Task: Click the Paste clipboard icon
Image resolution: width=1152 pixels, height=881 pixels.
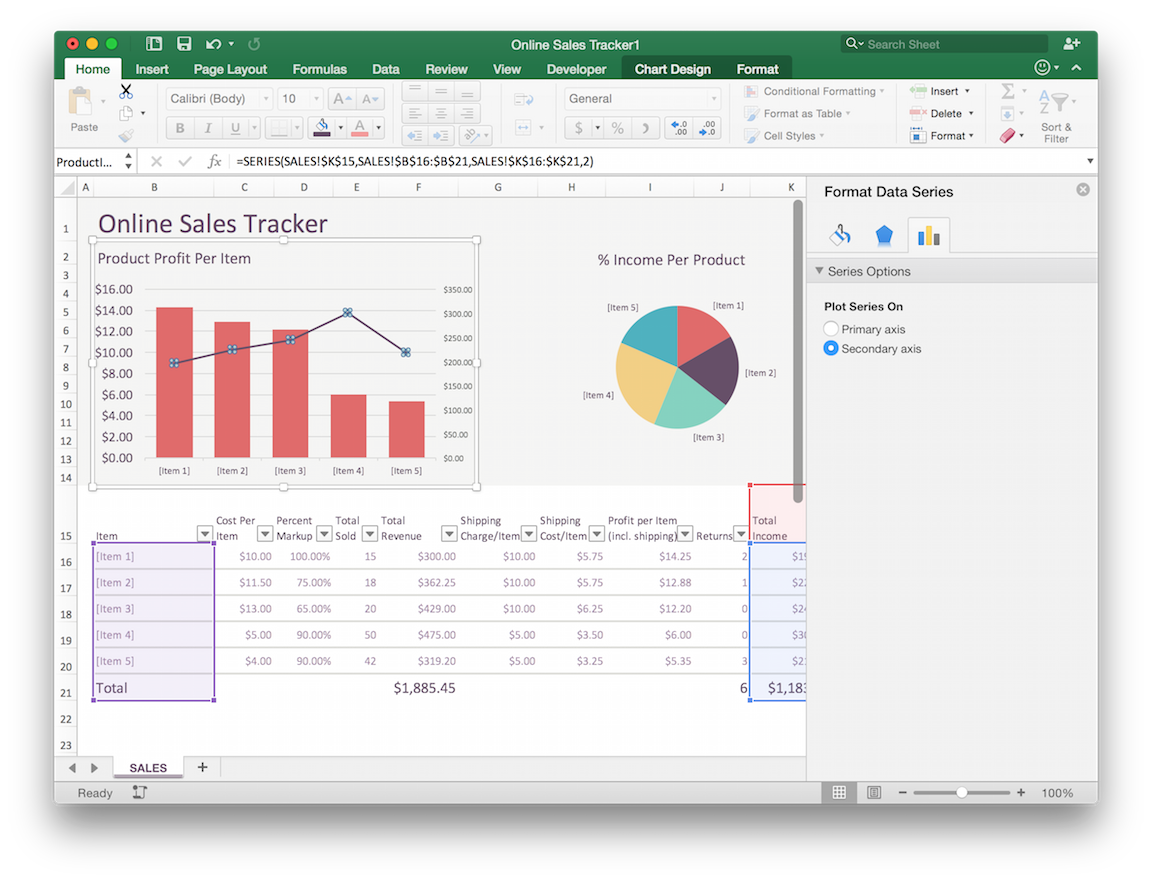Action: tap(80, 101)
